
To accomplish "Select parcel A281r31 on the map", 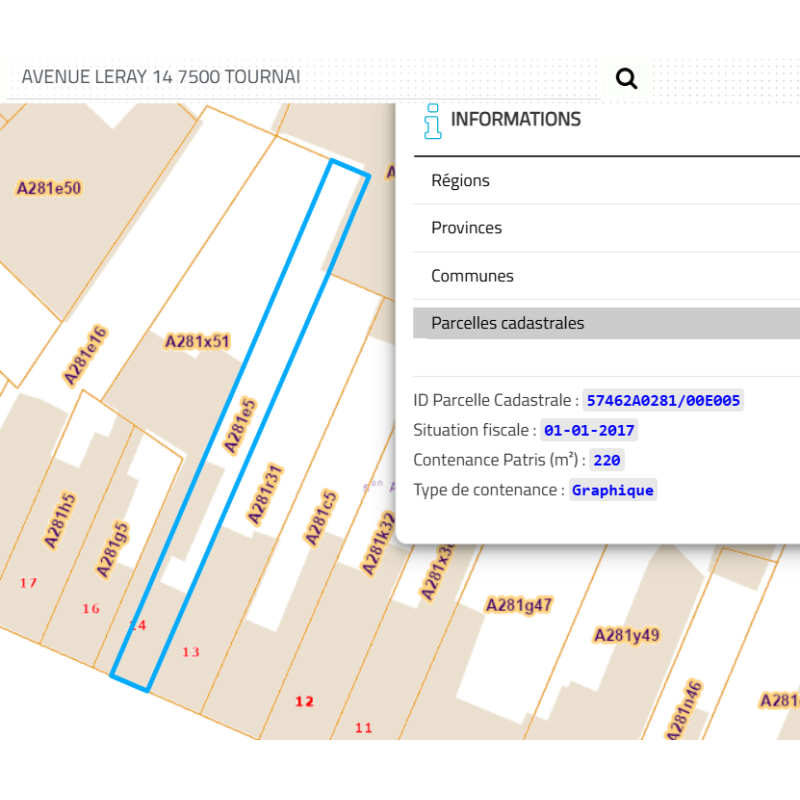I will coord(266,493).
